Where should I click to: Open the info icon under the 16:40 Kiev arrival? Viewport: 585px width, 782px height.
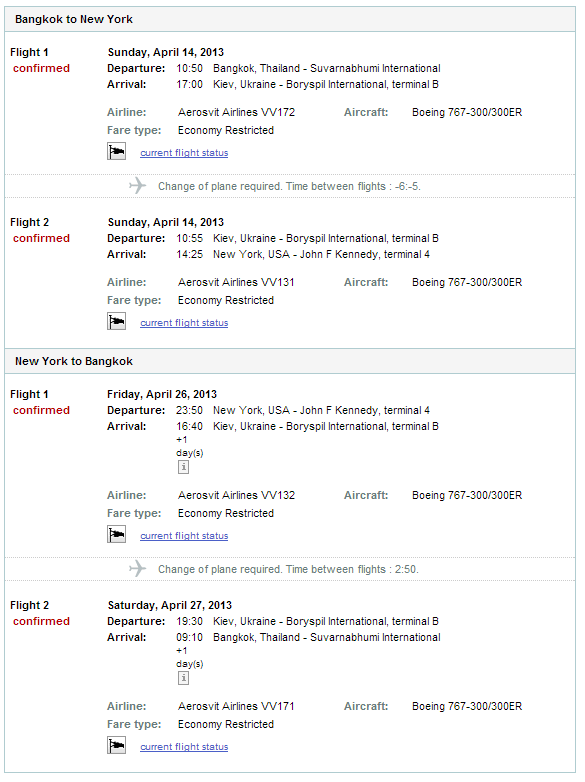coord(184,467)
